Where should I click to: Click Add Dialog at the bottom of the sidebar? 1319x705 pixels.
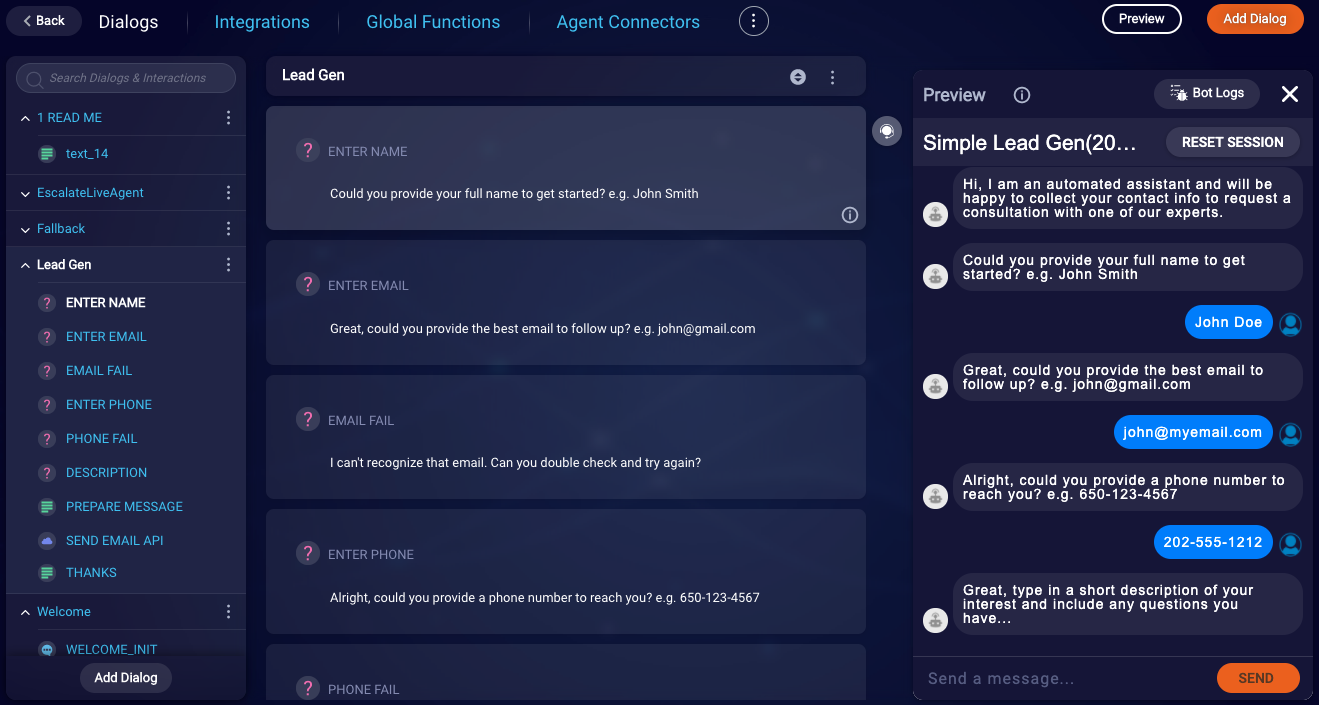(x=125, y=677)
